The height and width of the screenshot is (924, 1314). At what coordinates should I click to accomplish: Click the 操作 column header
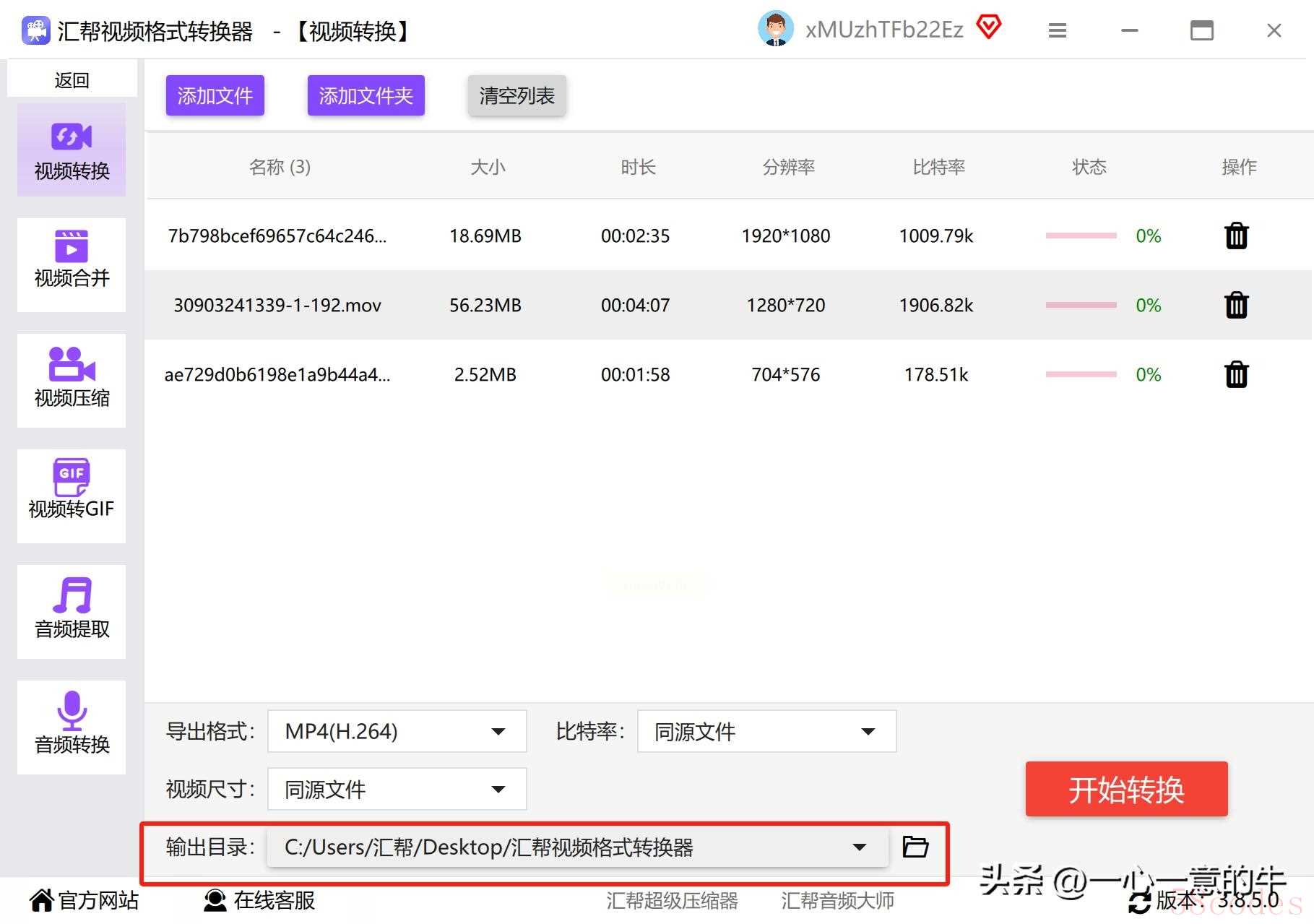pyautogui.click(x=1239, y=167)
